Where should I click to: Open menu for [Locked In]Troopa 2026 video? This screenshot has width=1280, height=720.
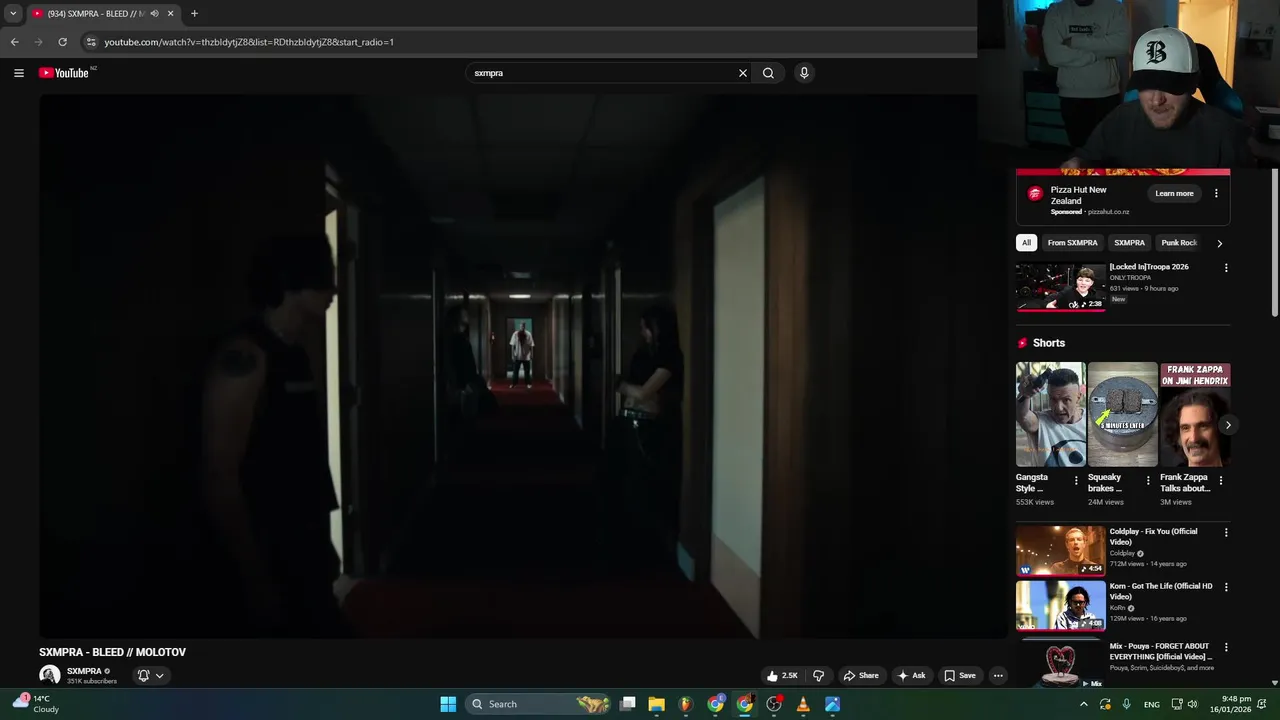pyautogui.click(x=1226, y=268)
